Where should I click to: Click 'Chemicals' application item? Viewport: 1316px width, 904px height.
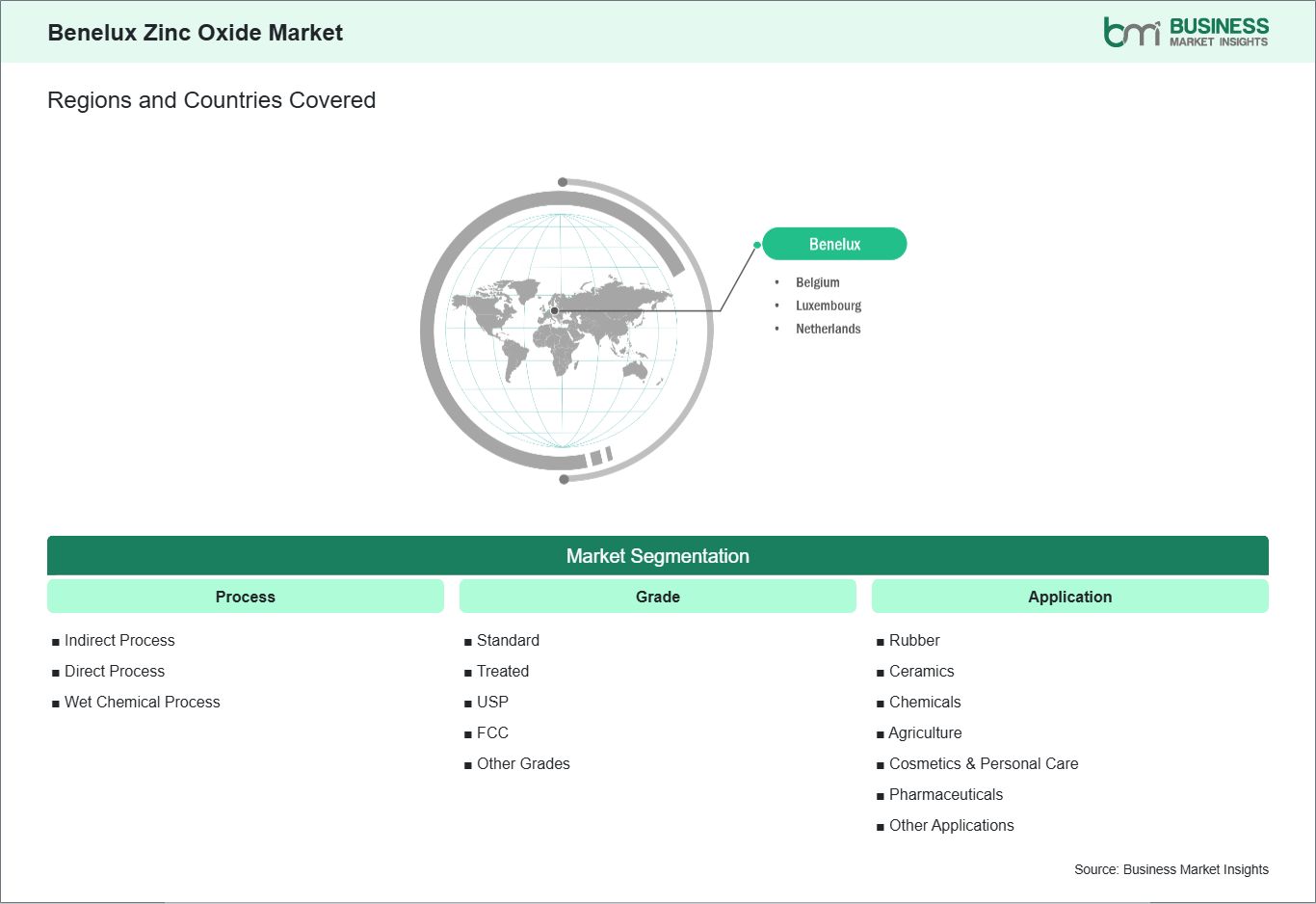[925, 702]
